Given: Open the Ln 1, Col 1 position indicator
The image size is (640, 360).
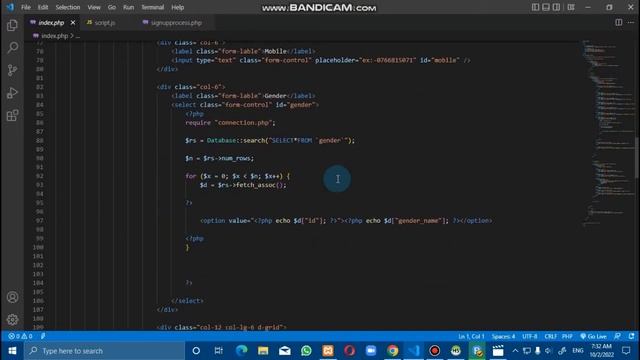Looking at the screenshot, I should tap(471, 336).
